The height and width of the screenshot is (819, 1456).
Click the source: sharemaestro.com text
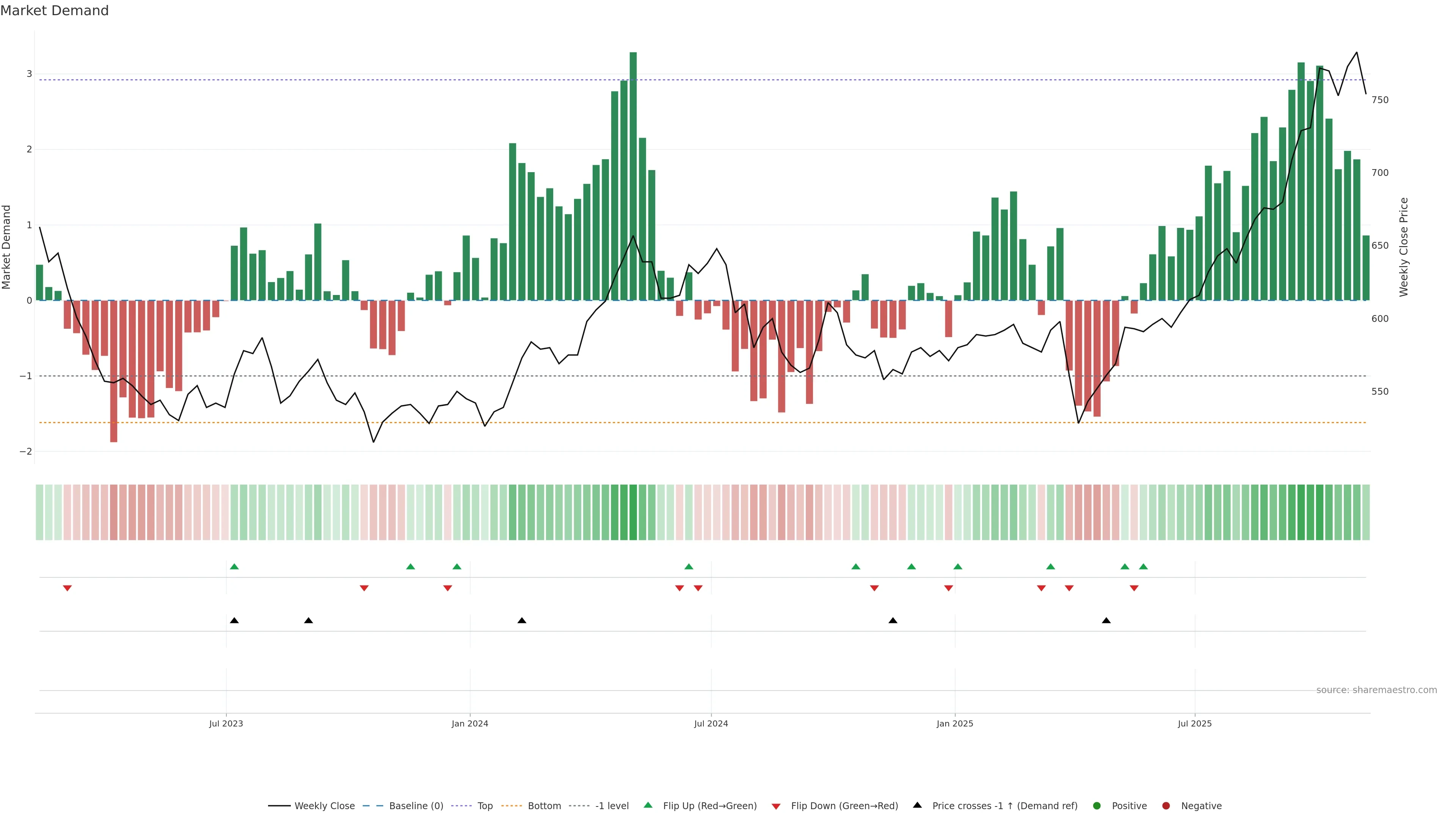[1376, 690]
